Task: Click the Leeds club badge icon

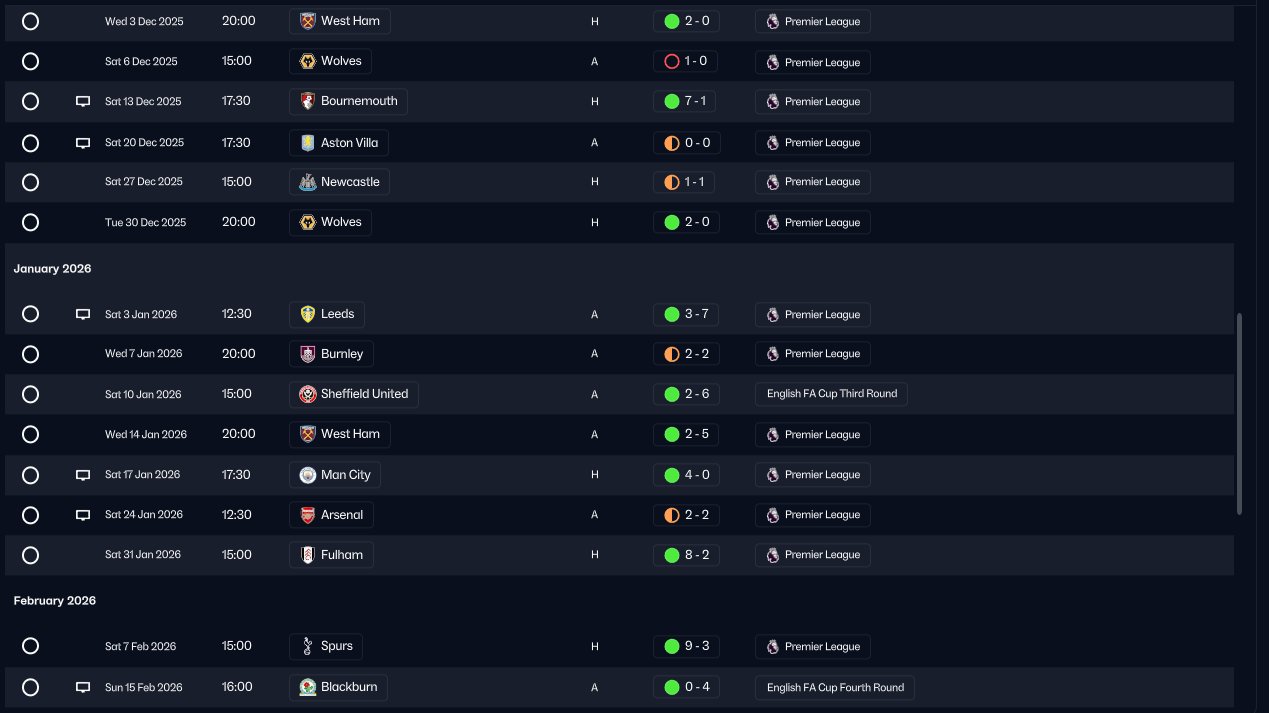Action: (307, 314)
